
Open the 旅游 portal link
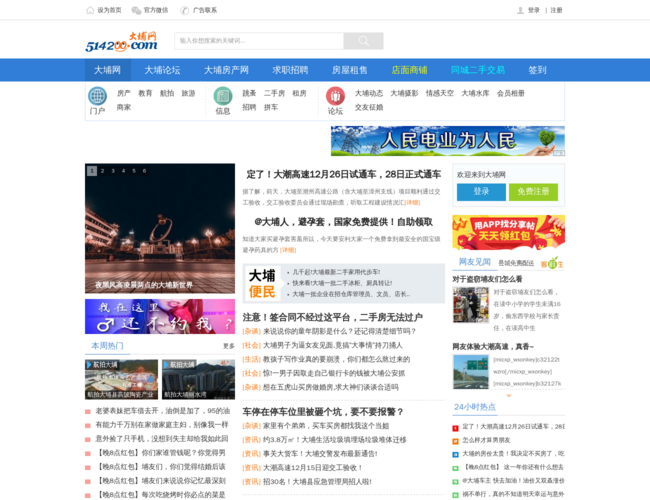pyautogui.click(x=188, y=93)
